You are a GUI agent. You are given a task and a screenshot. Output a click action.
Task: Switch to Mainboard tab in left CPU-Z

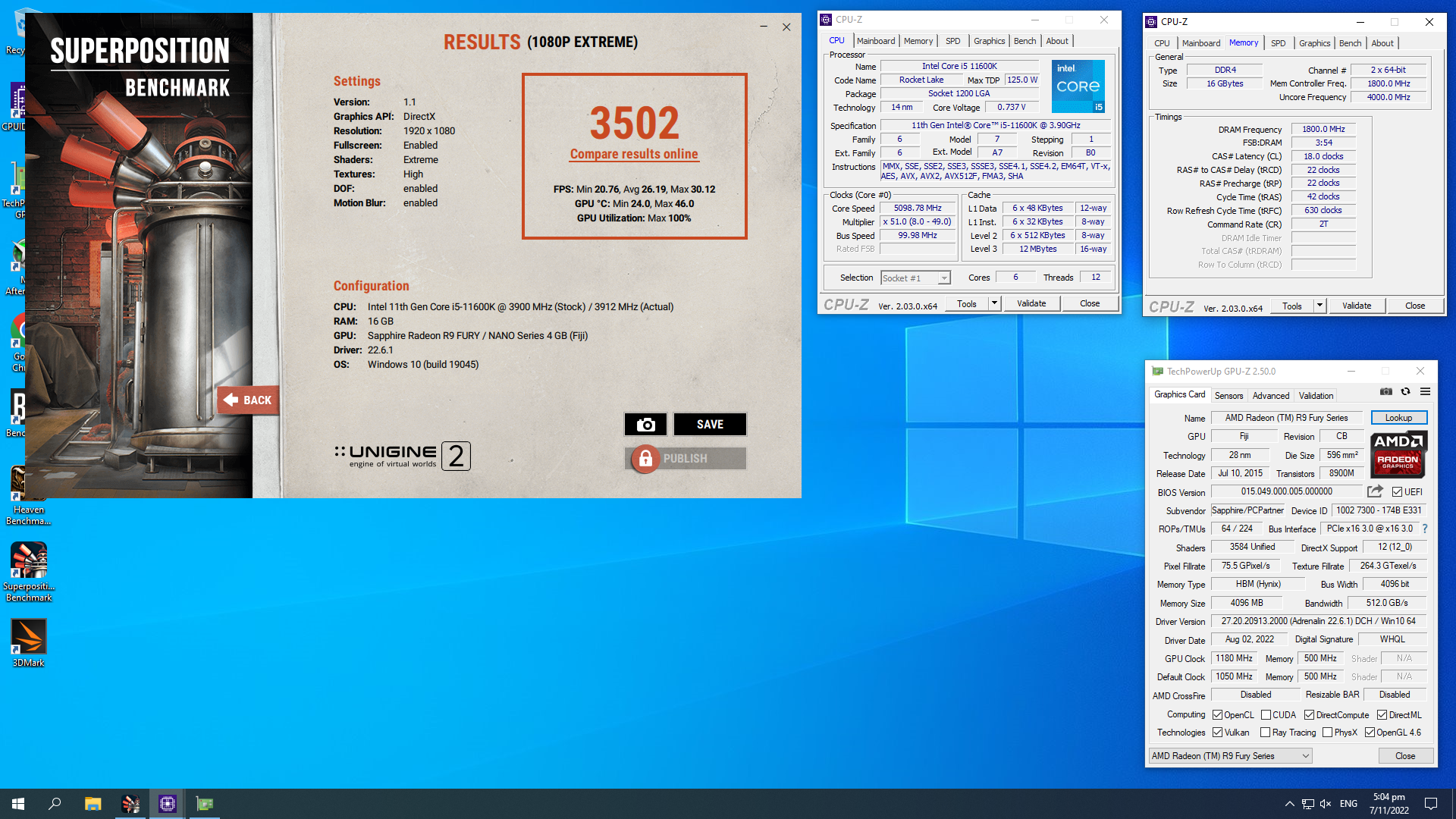[x=876, y=41]
